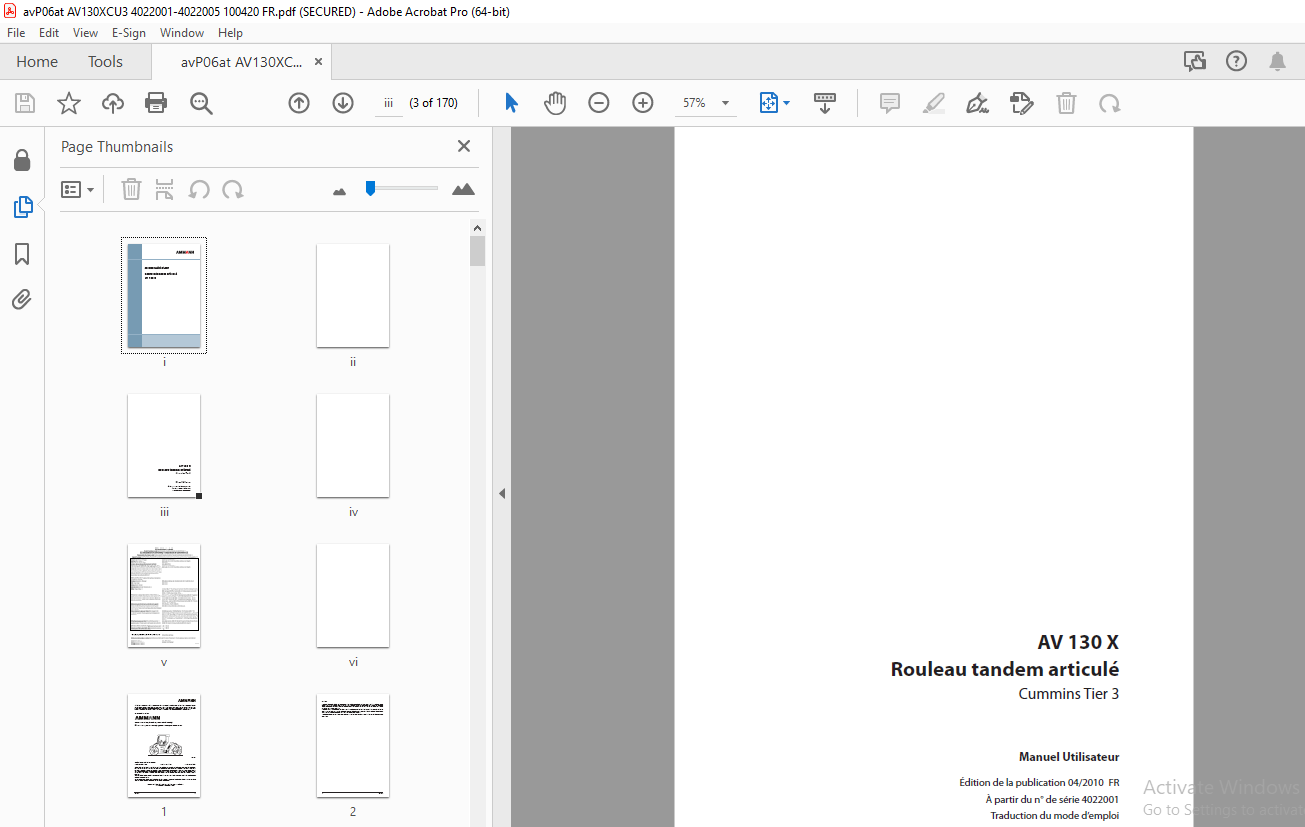Click the insert page break icon in thumbnails
1305x827 pixels.
(165, 189)
